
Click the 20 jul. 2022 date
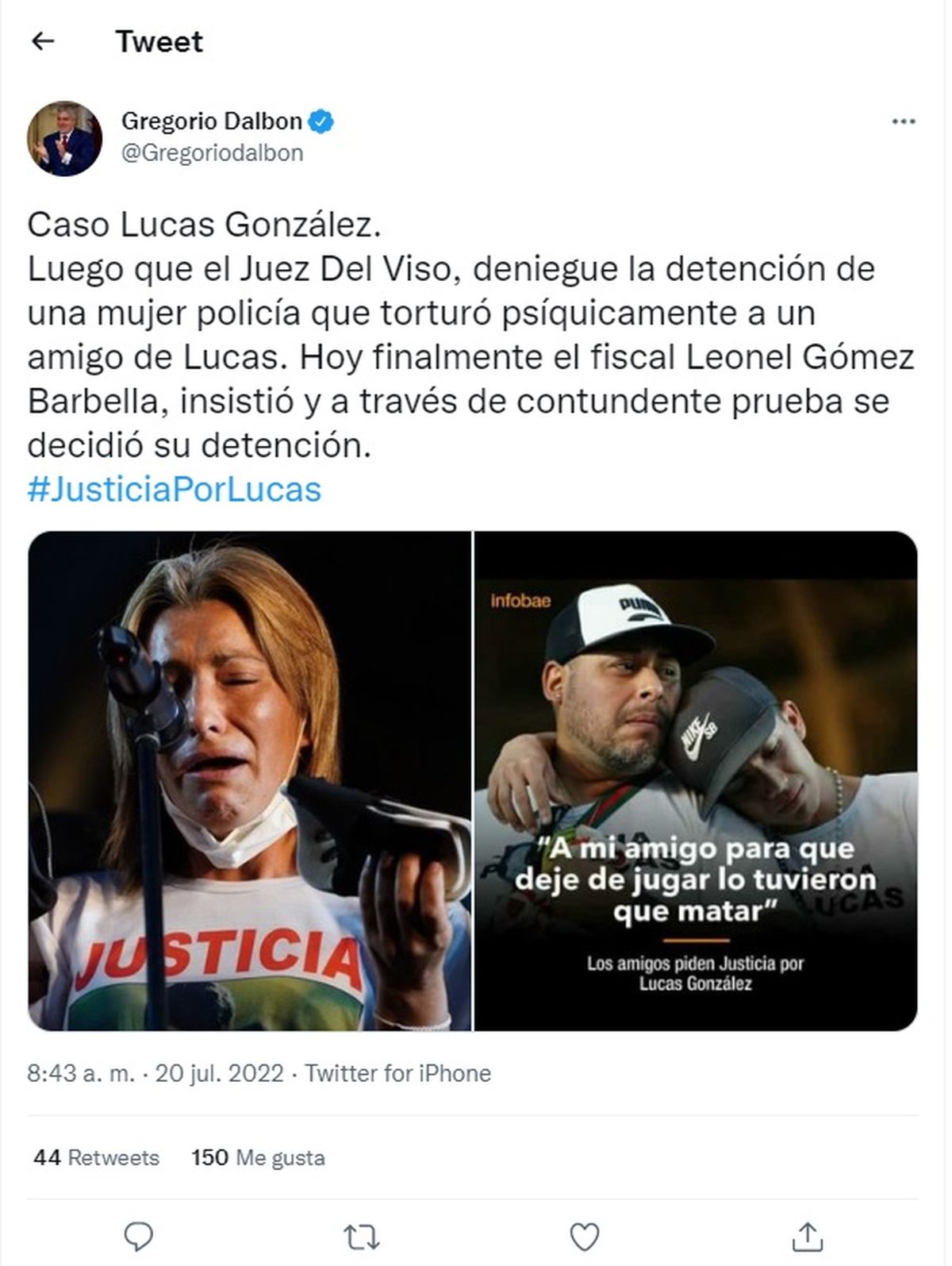coord(219,1073)
